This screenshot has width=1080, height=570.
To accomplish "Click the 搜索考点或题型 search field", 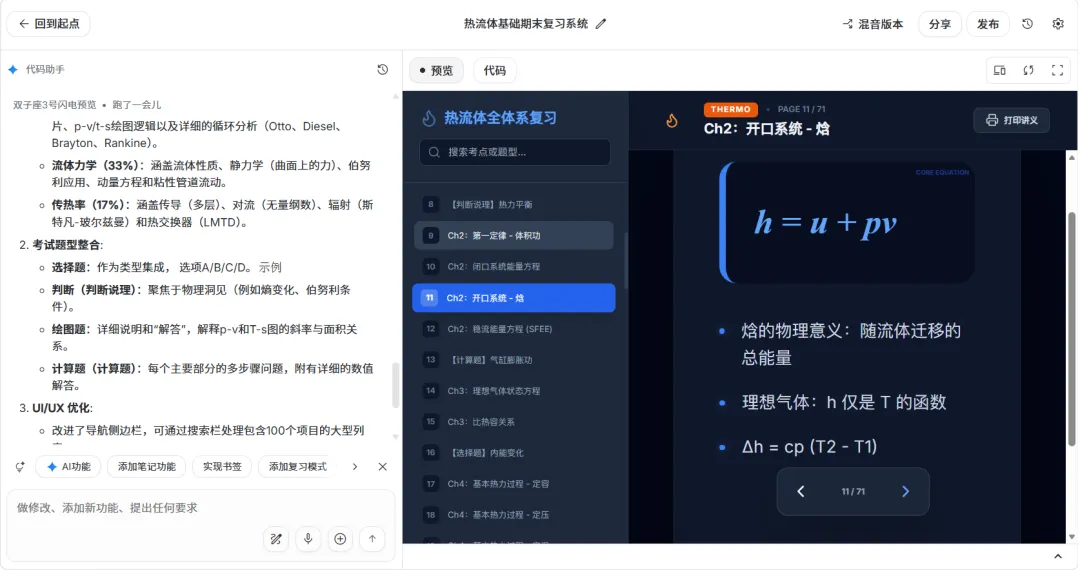I will pyautogui.click(x=515, y=152).
